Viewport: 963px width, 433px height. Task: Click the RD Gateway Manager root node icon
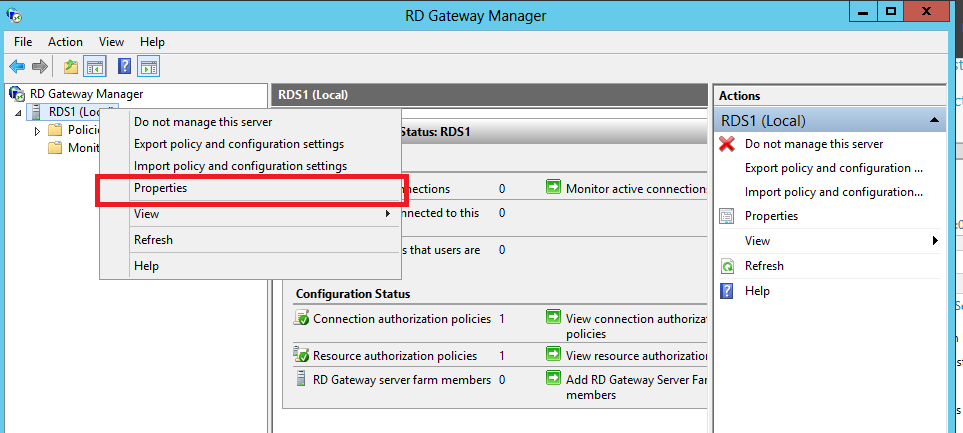coord(17,94)
